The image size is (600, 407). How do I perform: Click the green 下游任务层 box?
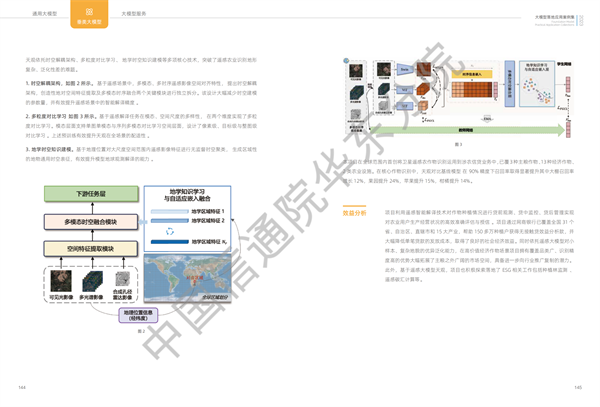pos(91,194)
